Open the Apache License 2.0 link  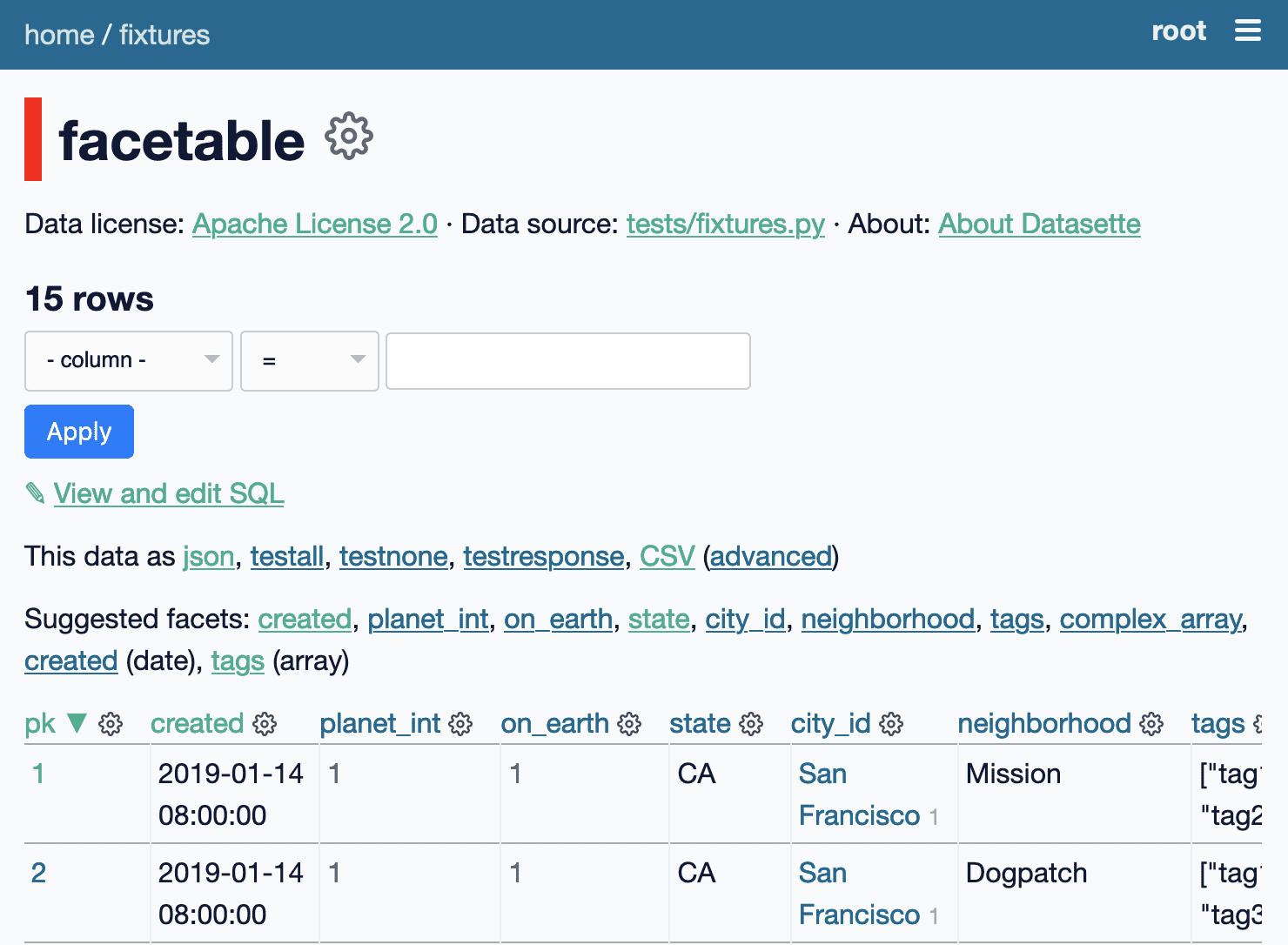pyautogui.click(x=314, y=224)
